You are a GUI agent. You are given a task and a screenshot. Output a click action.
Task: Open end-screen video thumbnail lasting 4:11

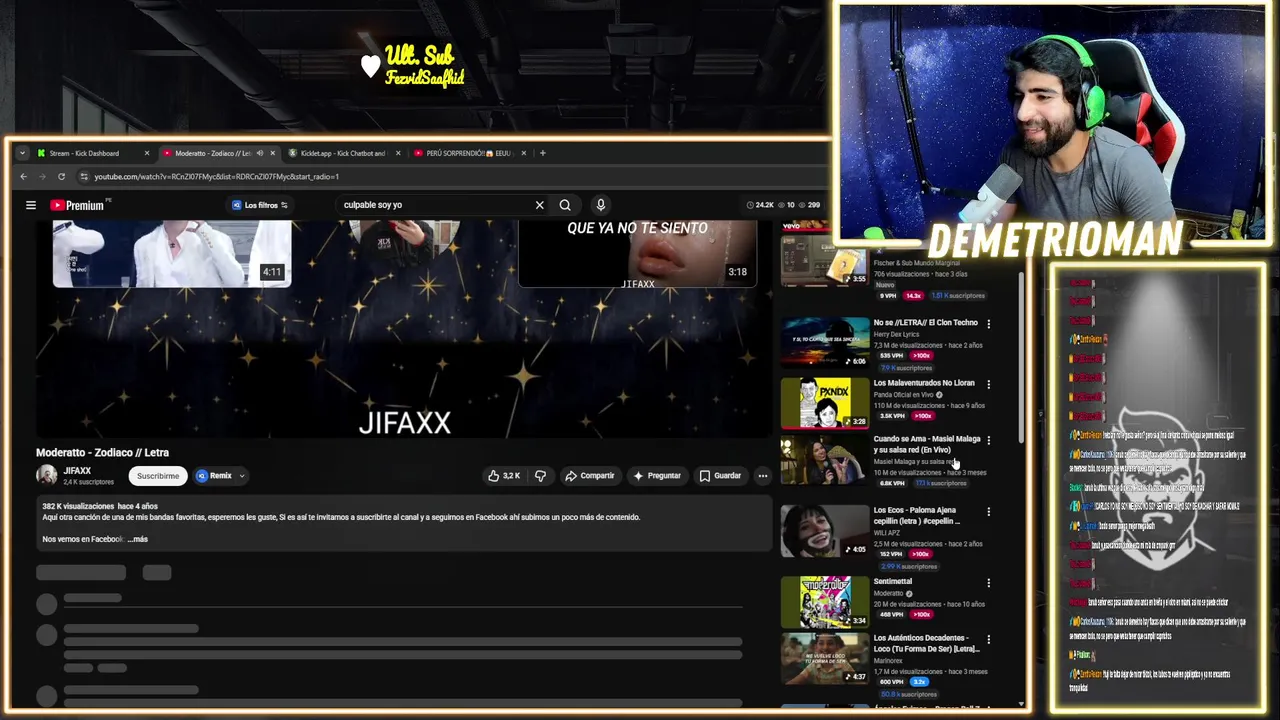coord(172,254)
